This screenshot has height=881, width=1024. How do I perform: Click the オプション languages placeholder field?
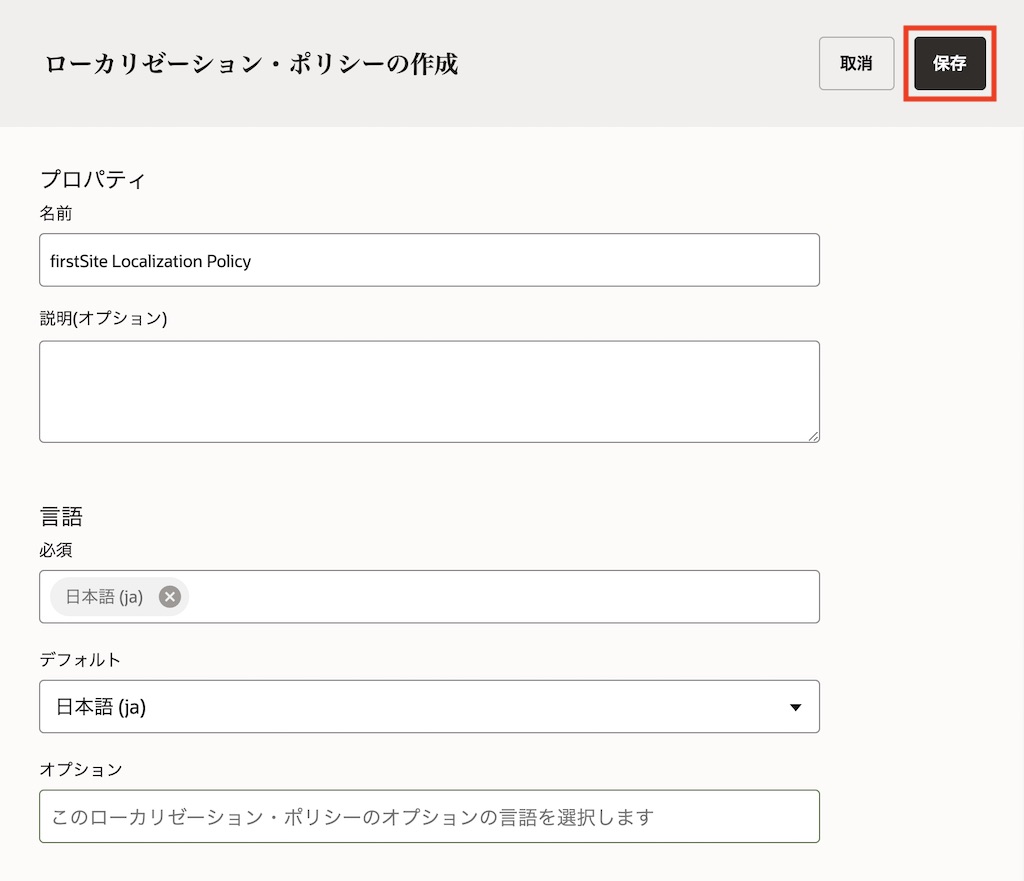[429, 817]
